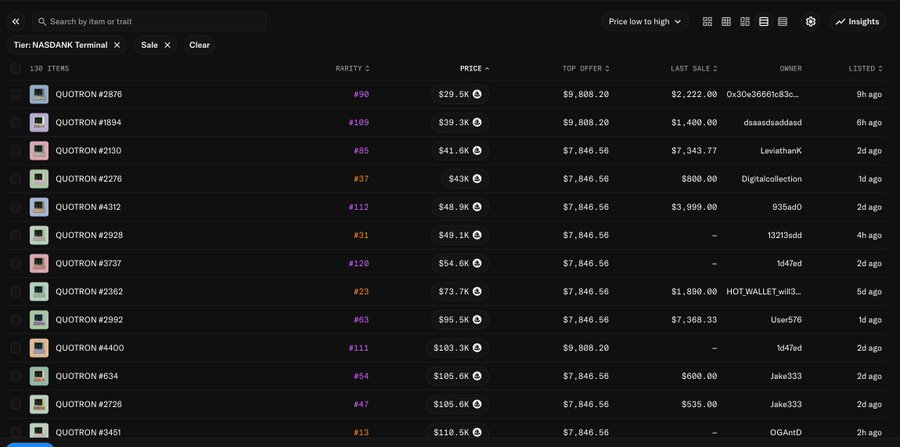Switch to mosaic view icon
900x447 pixels.
coord(745,21)
